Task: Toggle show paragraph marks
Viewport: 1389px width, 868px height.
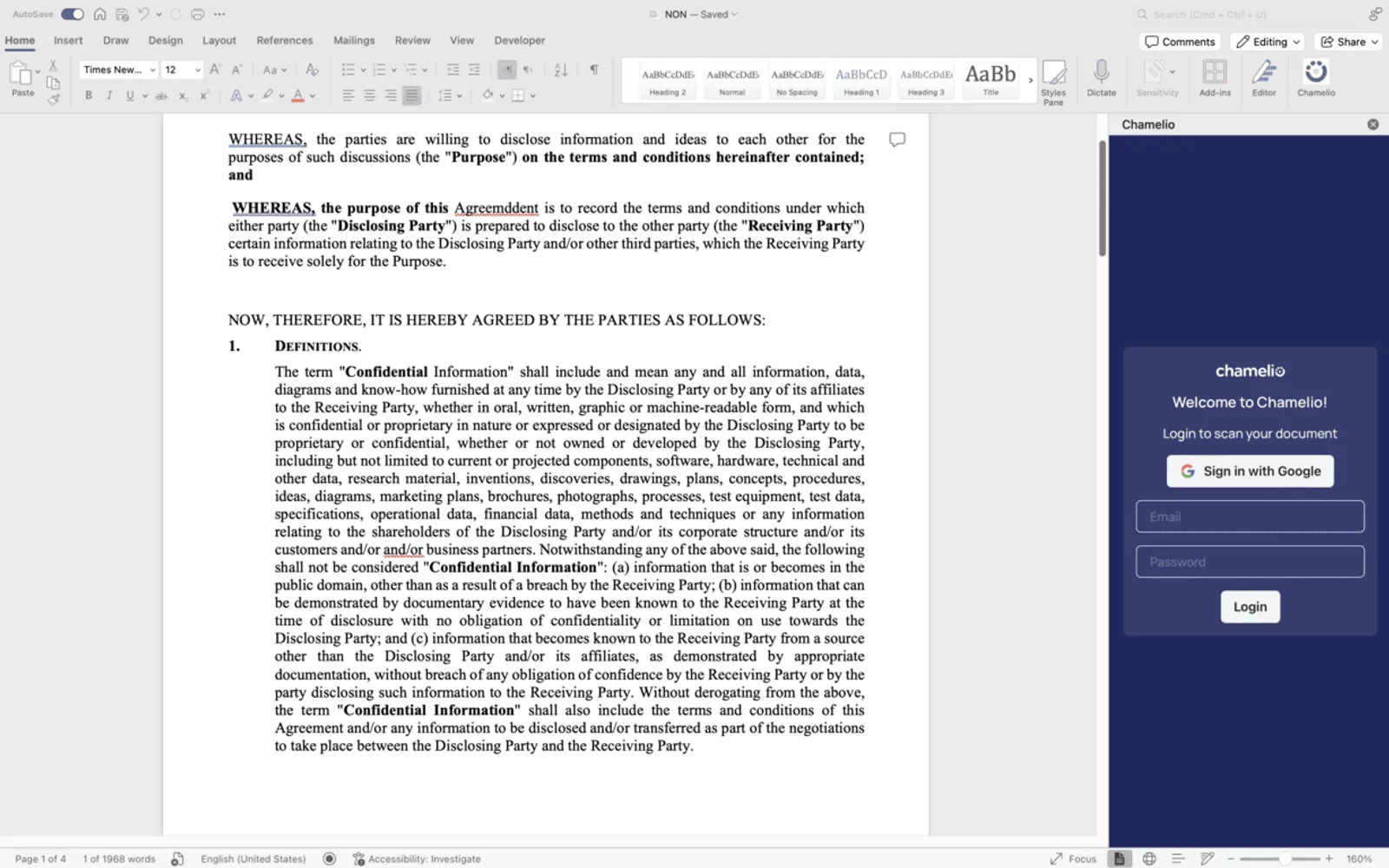Action: (594, 69)
